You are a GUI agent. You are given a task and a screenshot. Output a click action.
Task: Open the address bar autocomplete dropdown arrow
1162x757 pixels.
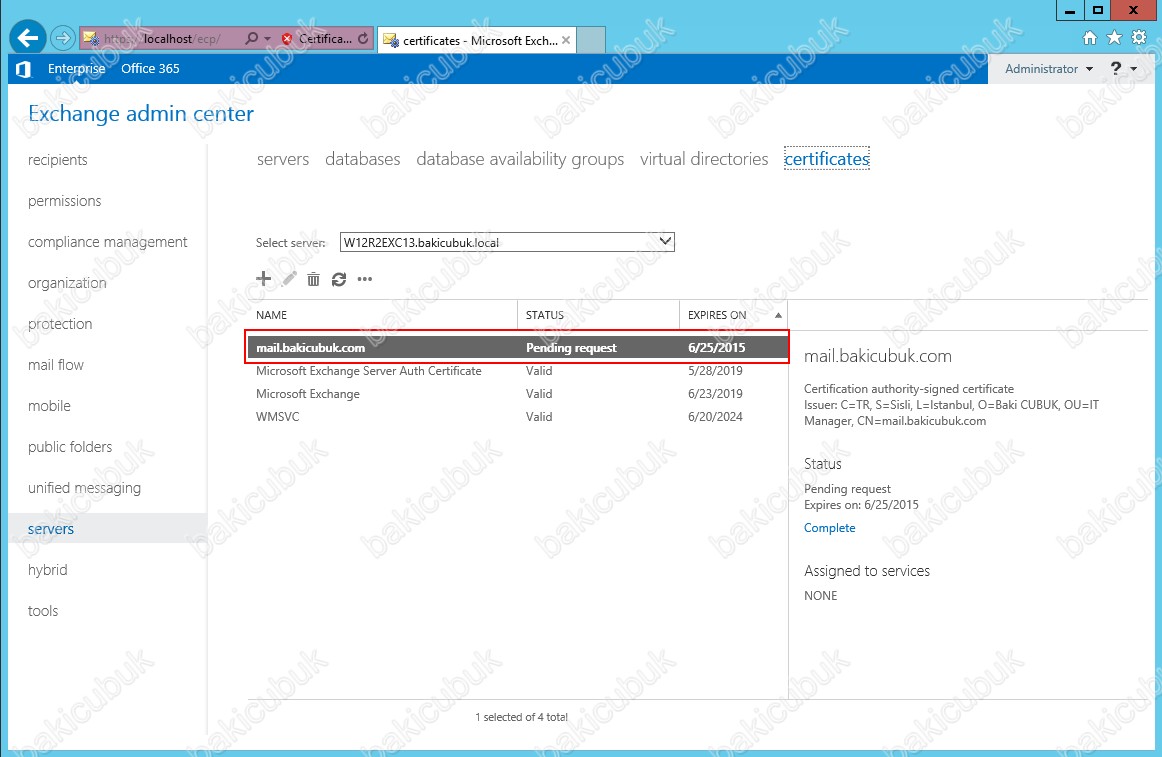click(x=268, y=39)
